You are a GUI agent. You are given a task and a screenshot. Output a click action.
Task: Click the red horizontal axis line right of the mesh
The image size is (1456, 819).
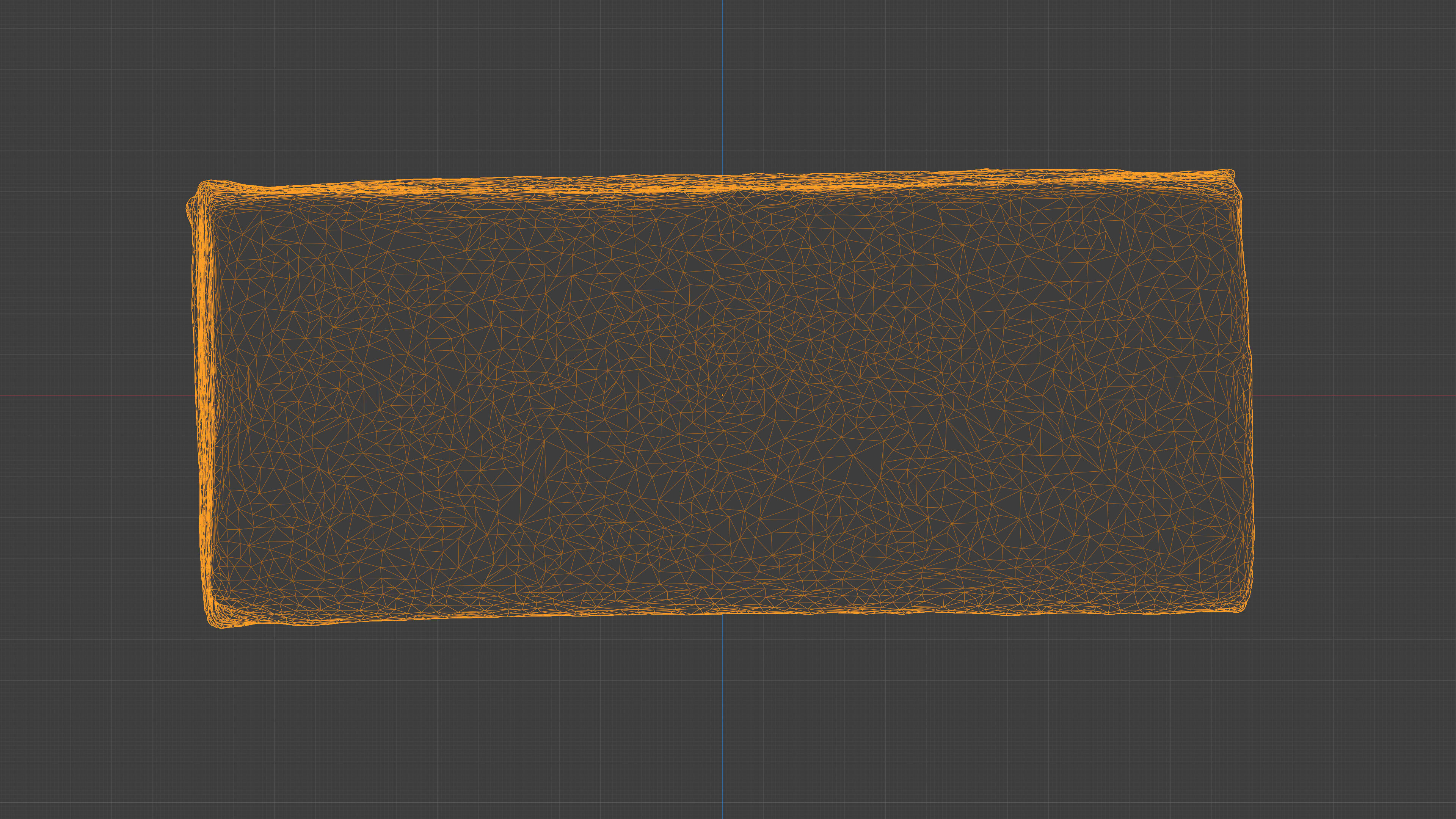(x=1357, y=395)
